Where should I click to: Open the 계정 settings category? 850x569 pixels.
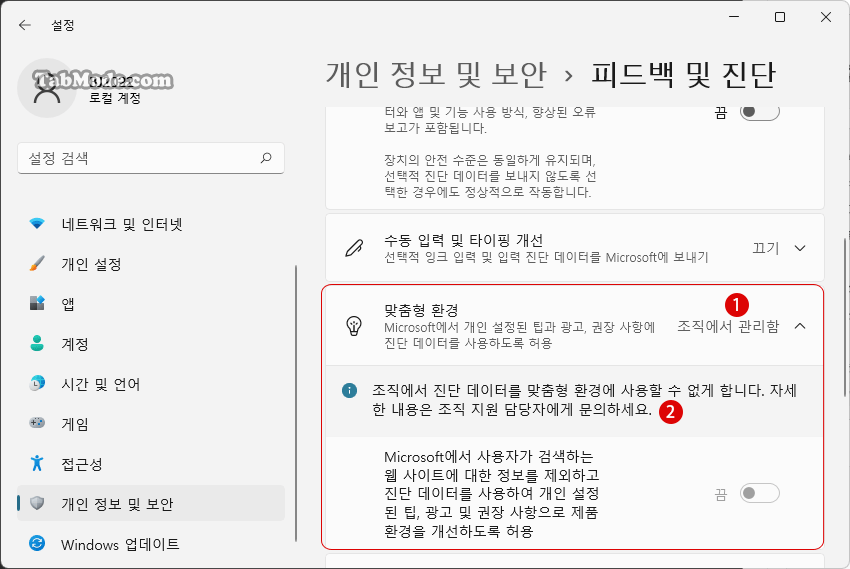click(x=151, y=344)
